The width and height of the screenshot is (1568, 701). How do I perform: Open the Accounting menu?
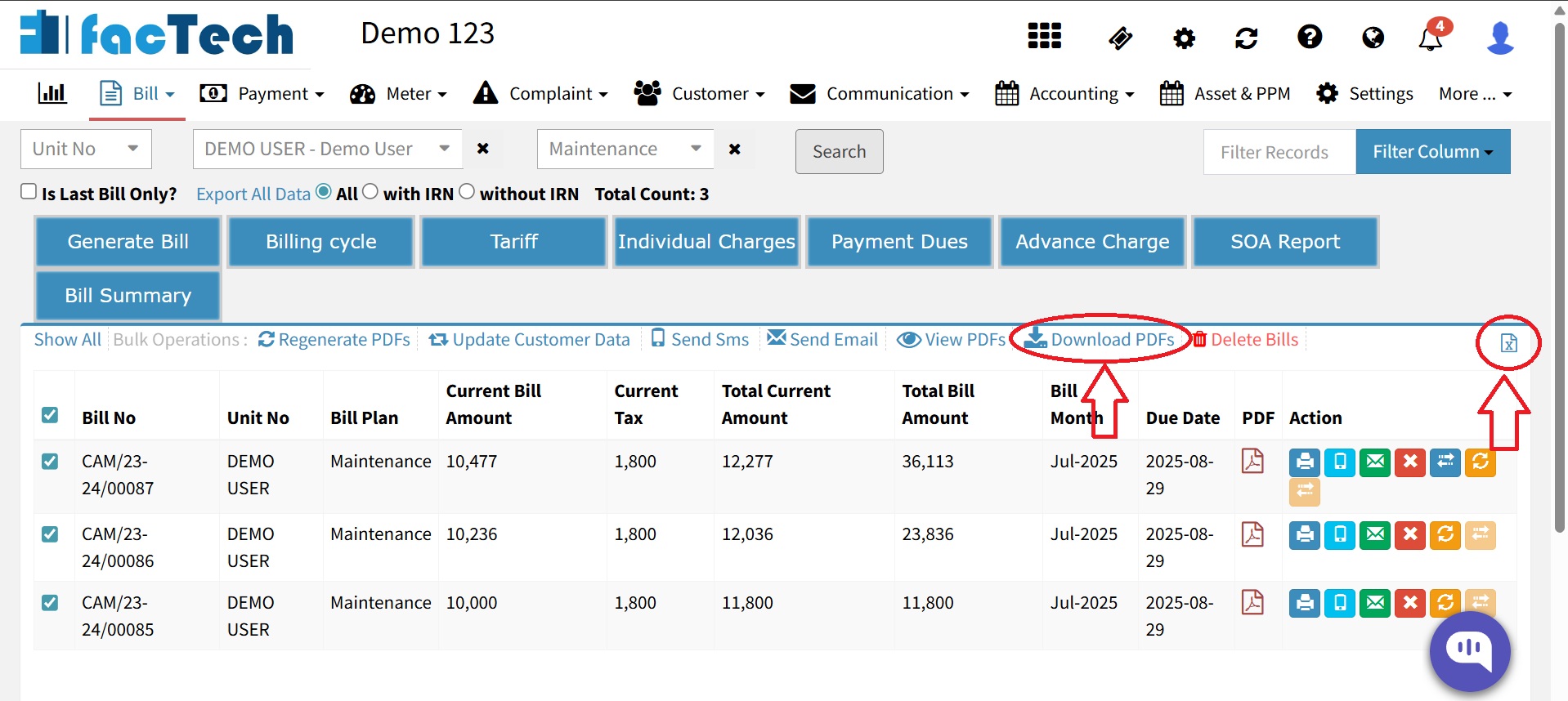click(1065, 94)
